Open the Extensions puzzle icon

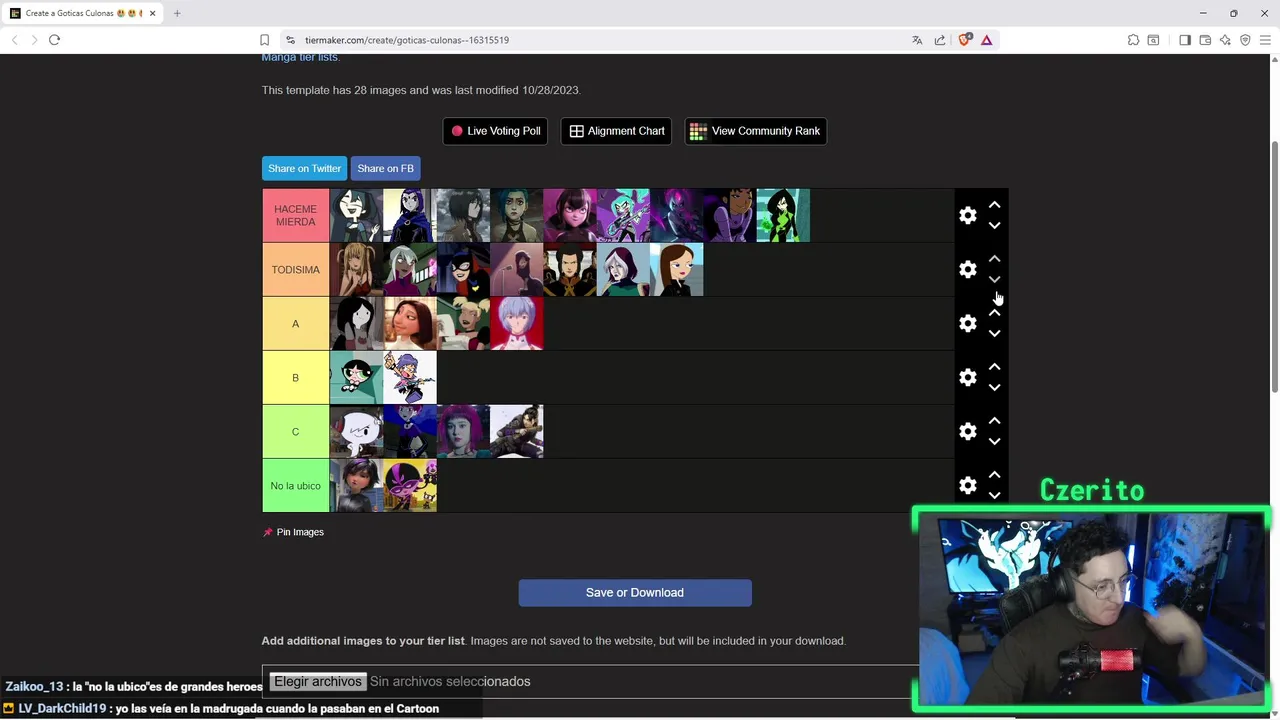[x=1133, y=40]
